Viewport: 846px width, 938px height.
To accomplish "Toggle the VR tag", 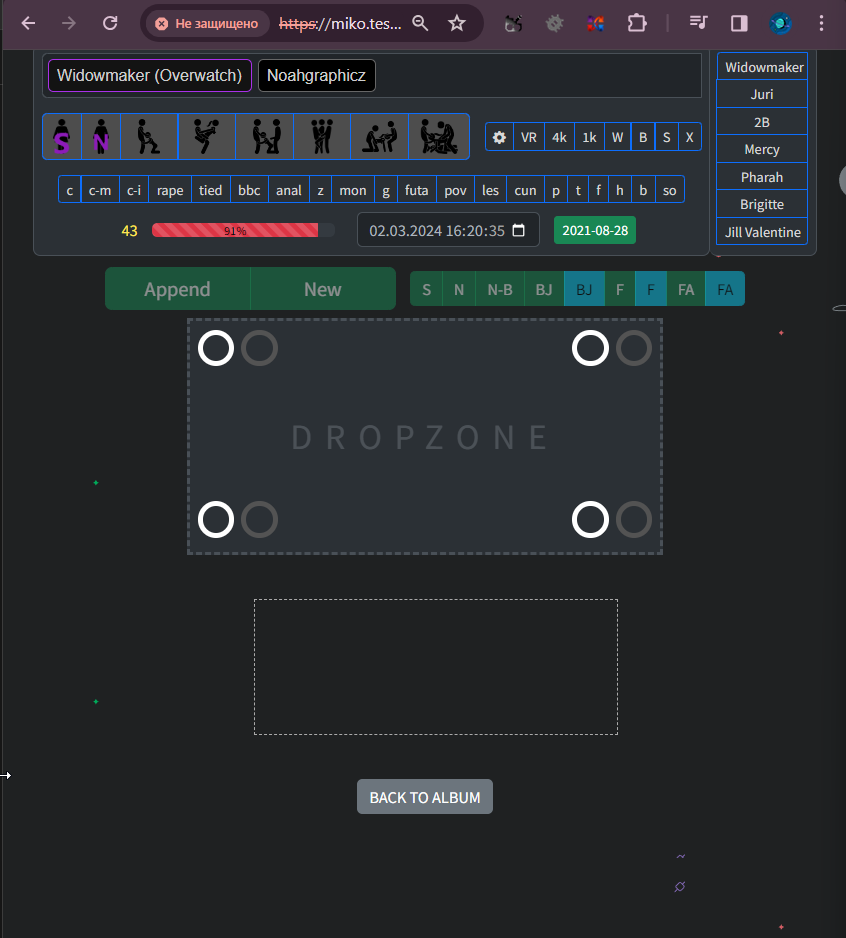I will pos(529,137).
